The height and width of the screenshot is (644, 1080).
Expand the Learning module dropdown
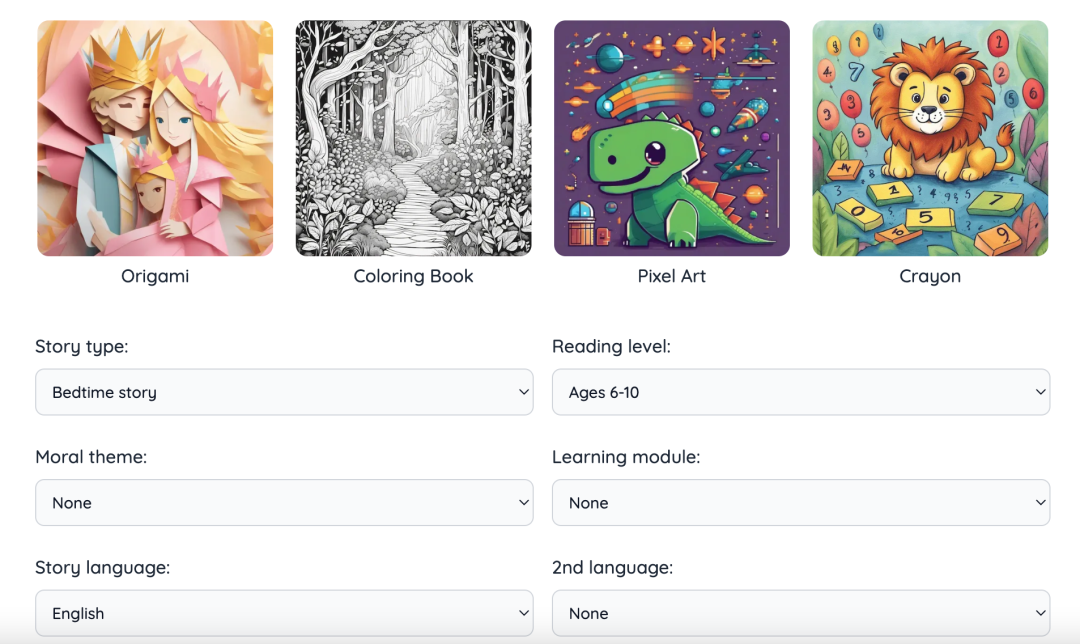click(x=800, y=502)
